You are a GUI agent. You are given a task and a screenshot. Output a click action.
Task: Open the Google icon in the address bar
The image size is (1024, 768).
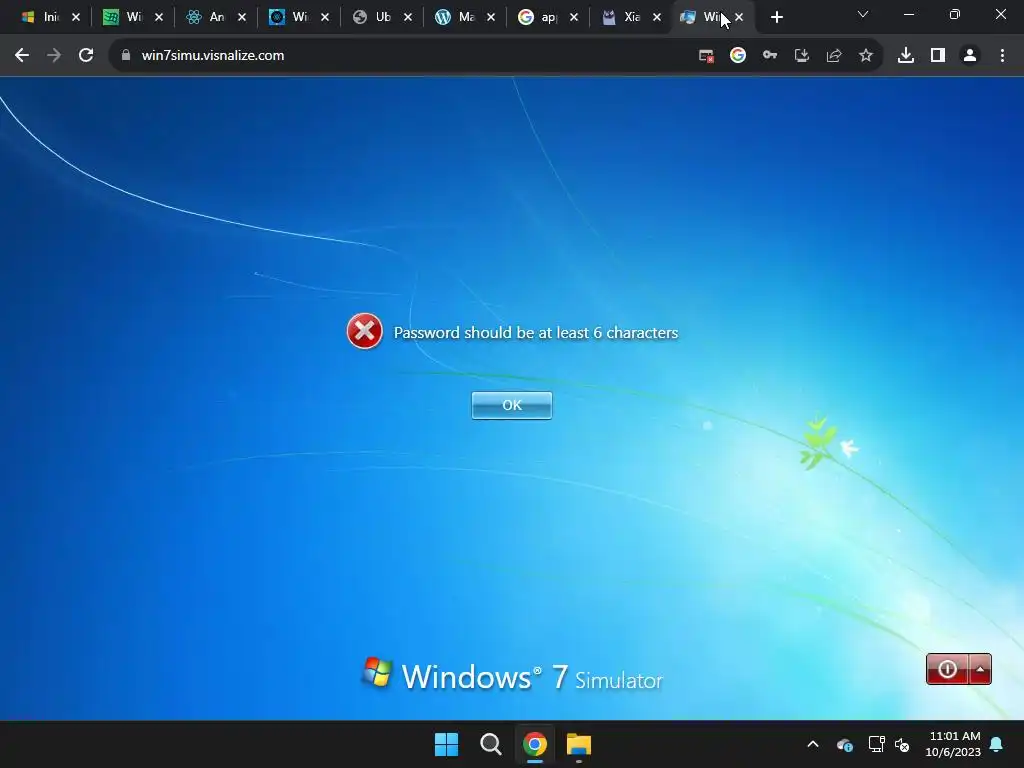pyautogui.click(x=738, y=56)
